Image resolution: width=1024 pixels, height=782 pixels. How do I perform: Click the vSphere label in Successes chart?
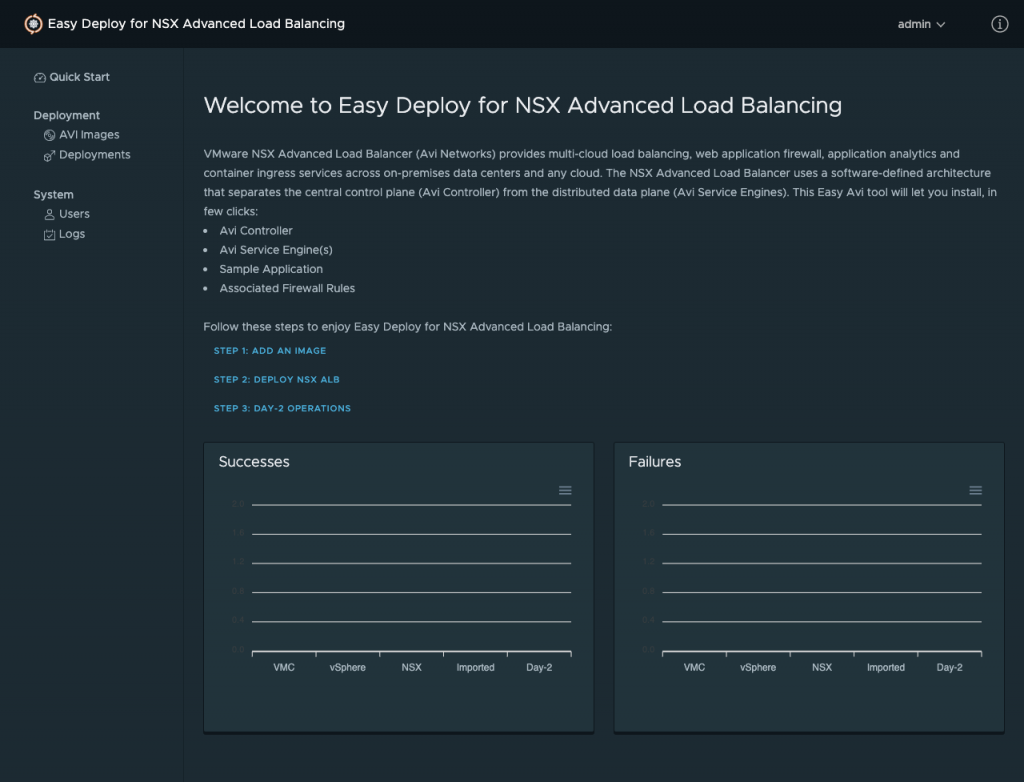click(347, 668)
